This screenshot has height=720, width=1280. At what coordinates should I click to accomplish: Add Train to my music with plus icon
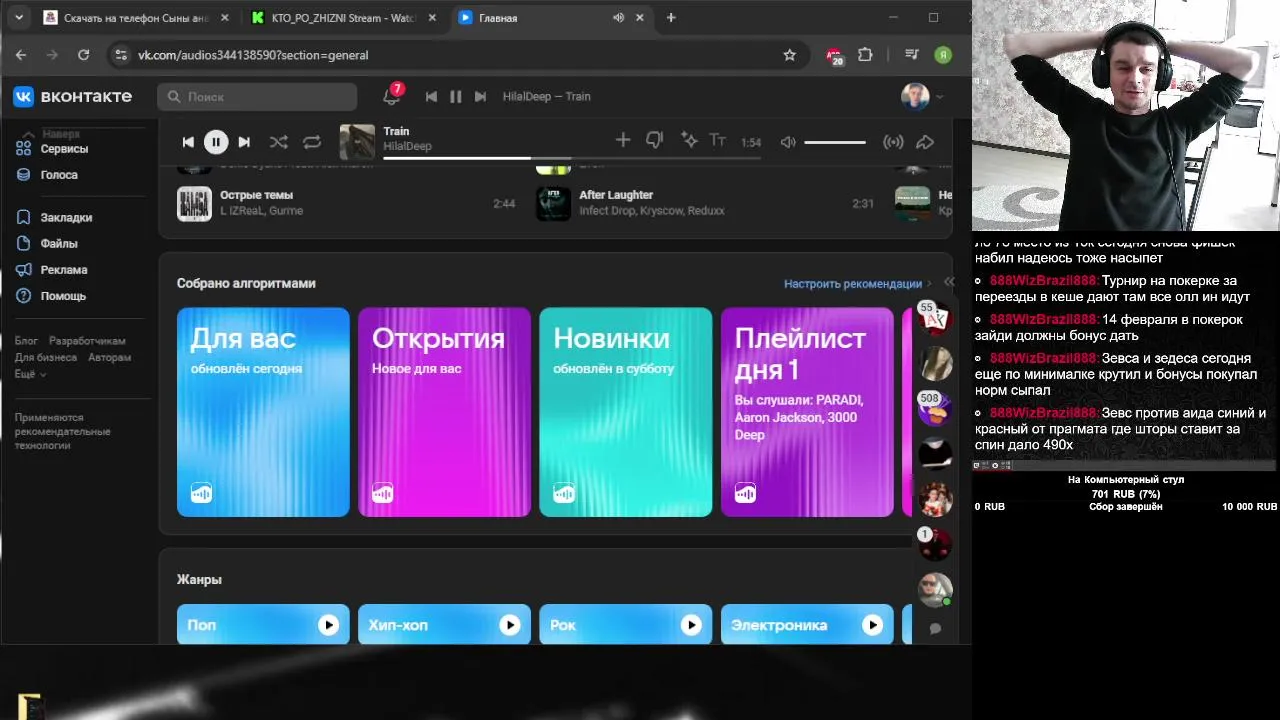(x=623, y=140)
